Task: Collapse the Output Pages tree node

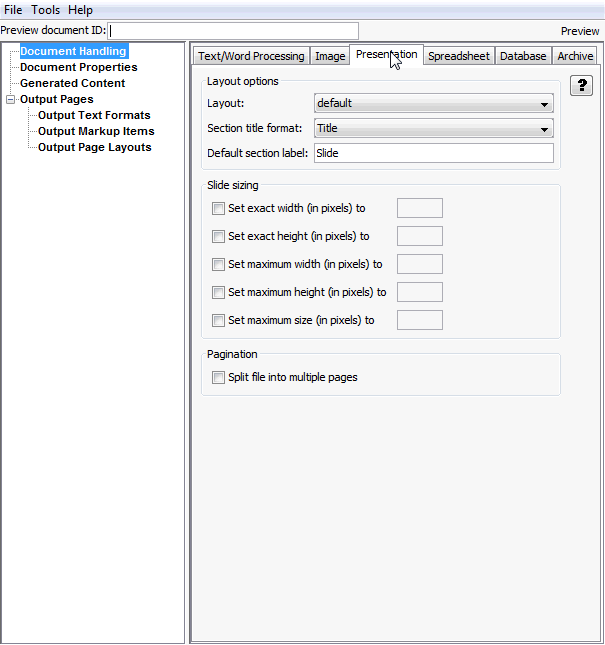Action: tap(11, 100)
